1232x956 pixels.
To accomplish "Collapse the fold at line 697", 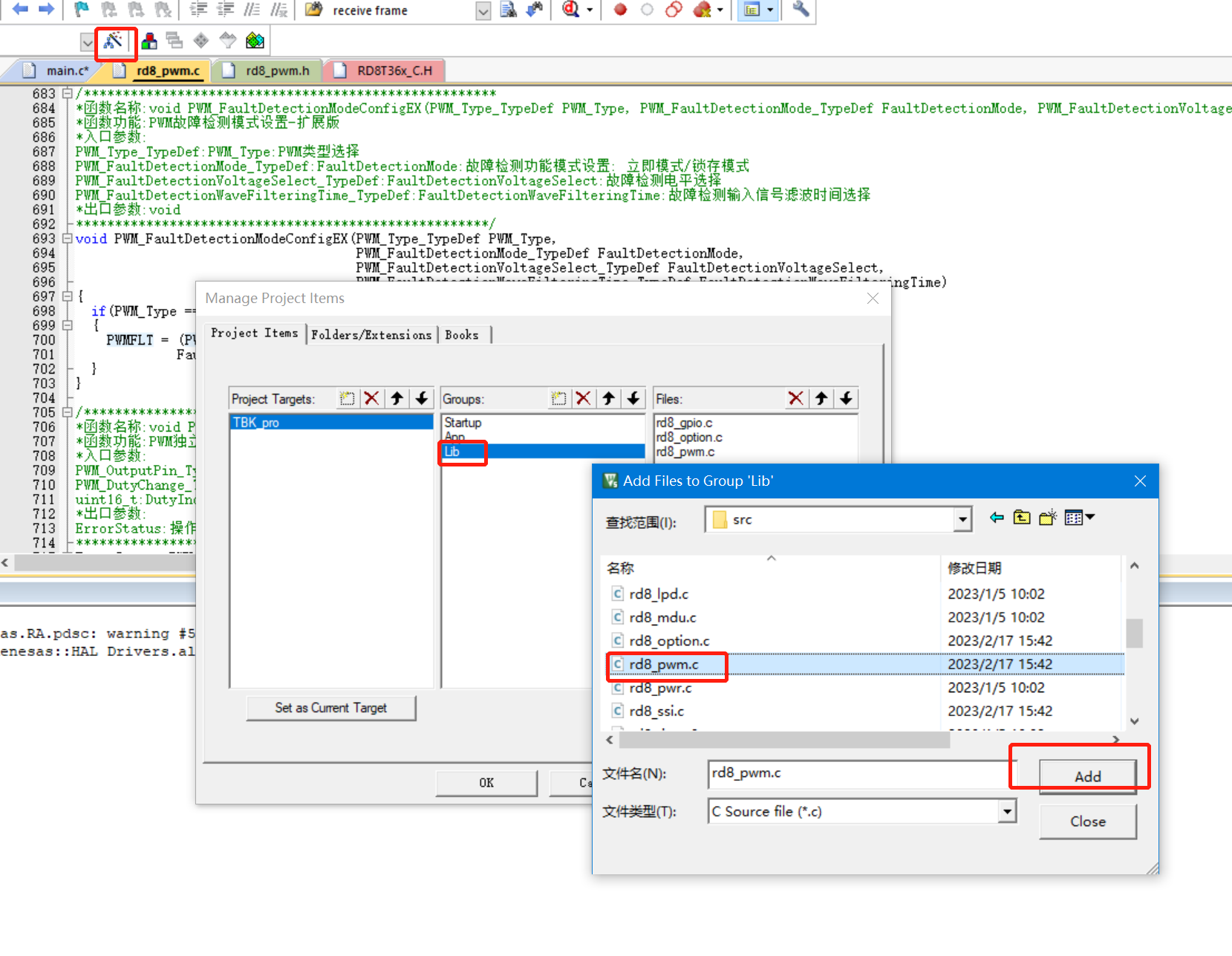I will (67, 296).
